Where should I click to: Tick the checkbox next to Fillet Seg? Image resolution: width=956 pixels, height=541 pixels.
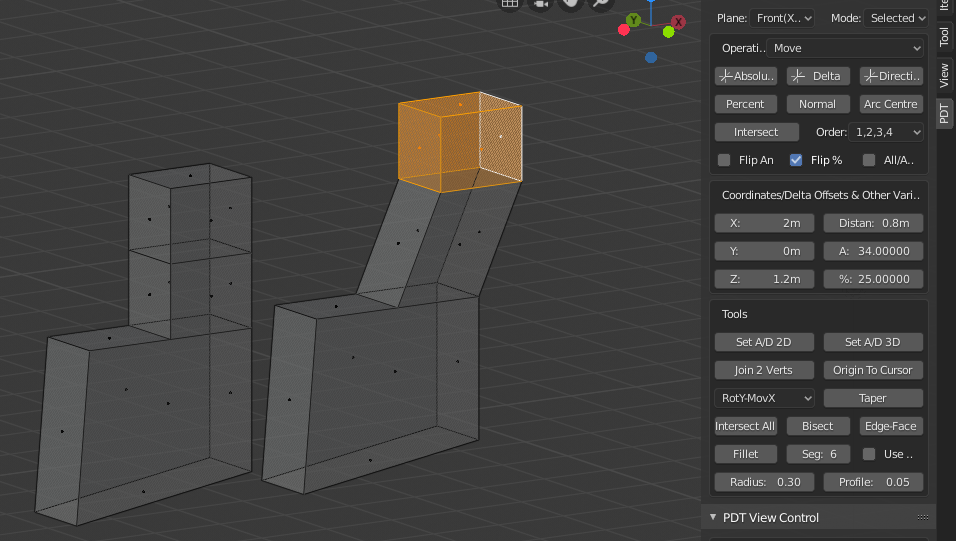click(868, 454)
